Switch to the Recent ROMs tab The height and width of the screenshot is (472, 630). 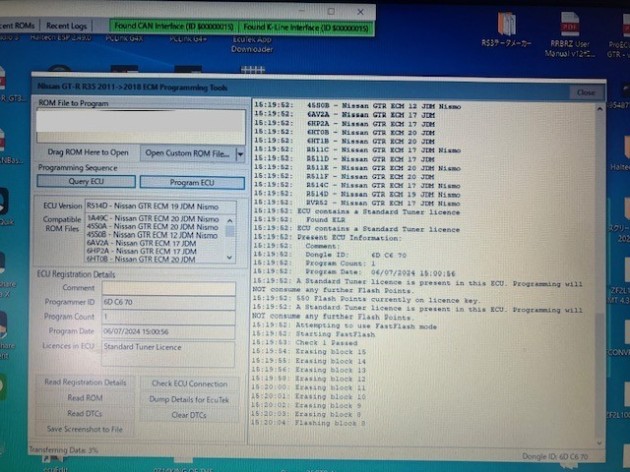[x=17, y=26]
